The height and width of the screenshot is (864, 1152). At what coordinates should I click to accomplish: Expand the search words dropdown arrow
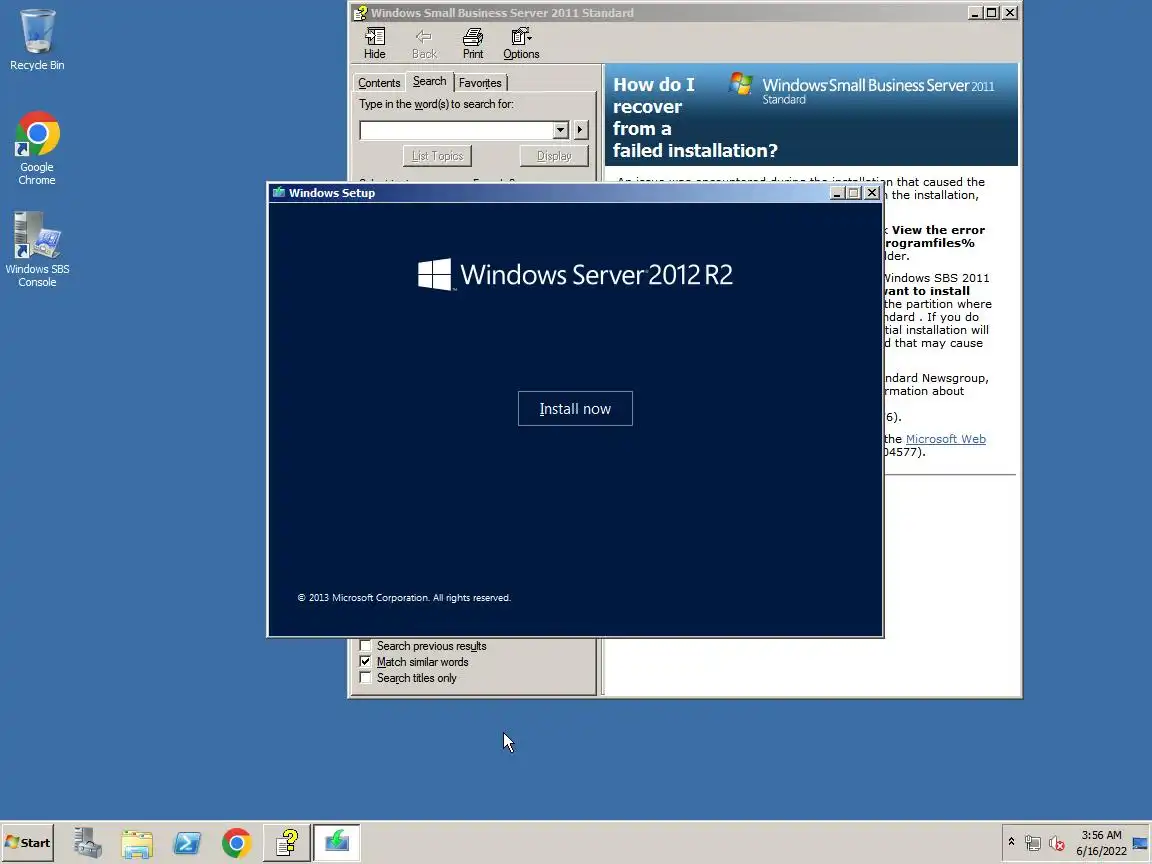tap(561, 130)
